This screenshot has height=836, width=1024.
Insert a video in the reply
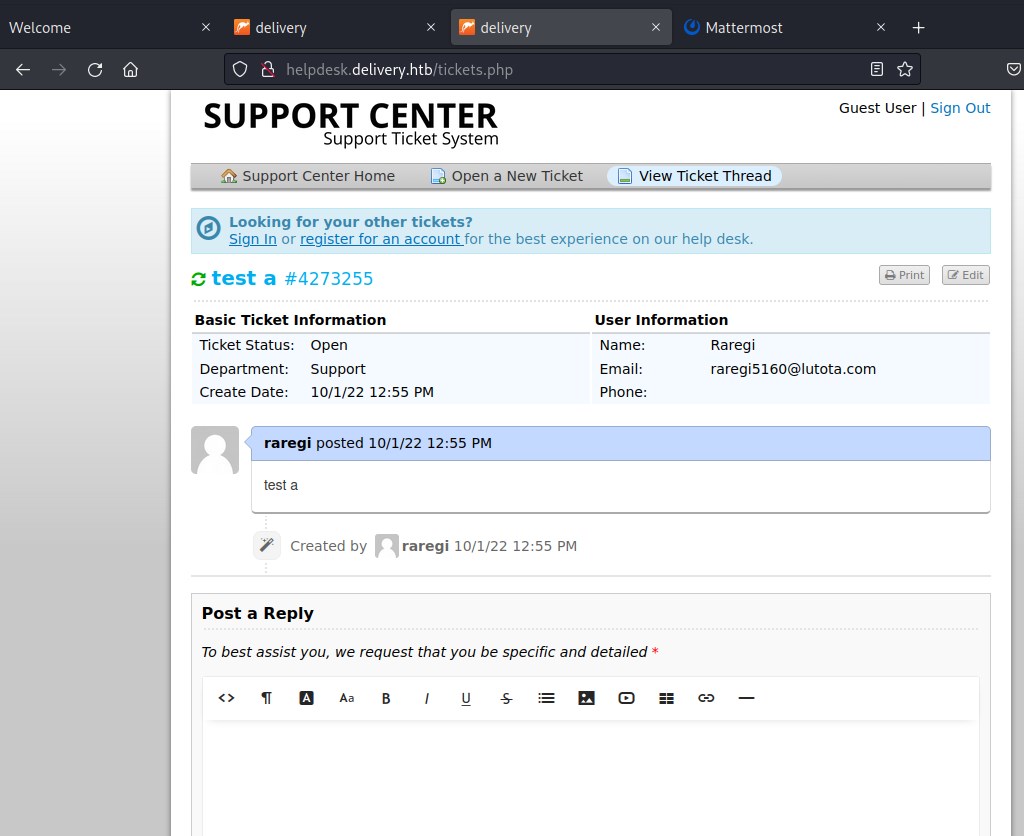(x=627, y=698)
